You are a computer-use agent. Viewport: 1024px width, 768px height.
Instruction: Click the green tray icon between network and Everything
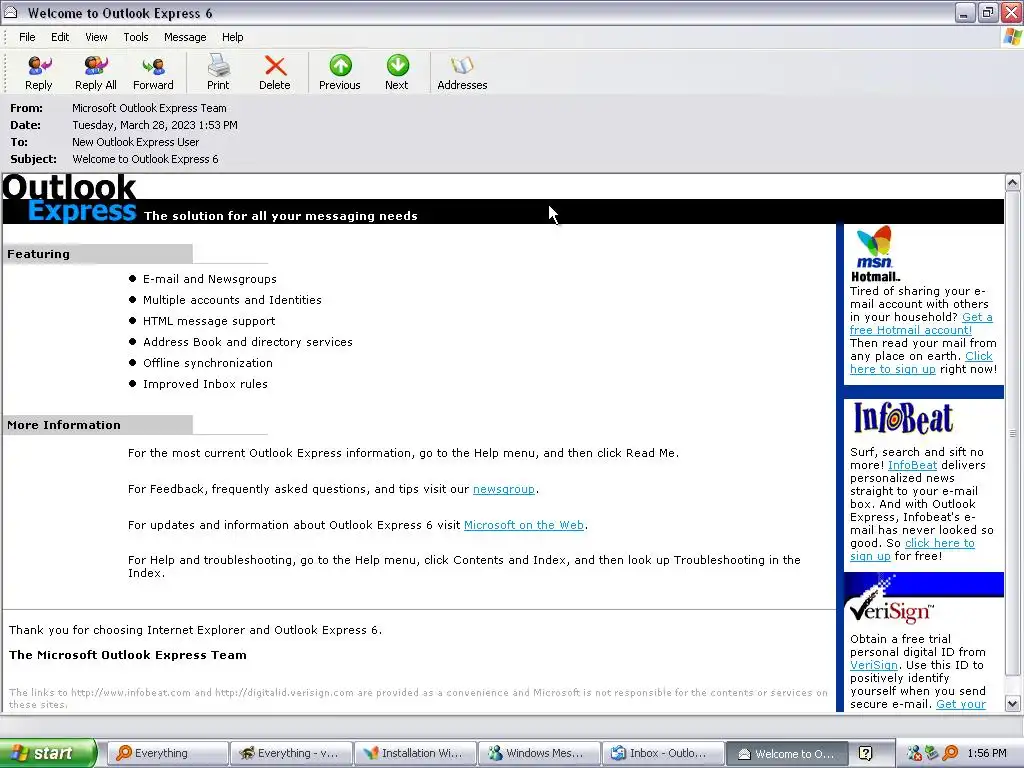click(x=932, y=753)
